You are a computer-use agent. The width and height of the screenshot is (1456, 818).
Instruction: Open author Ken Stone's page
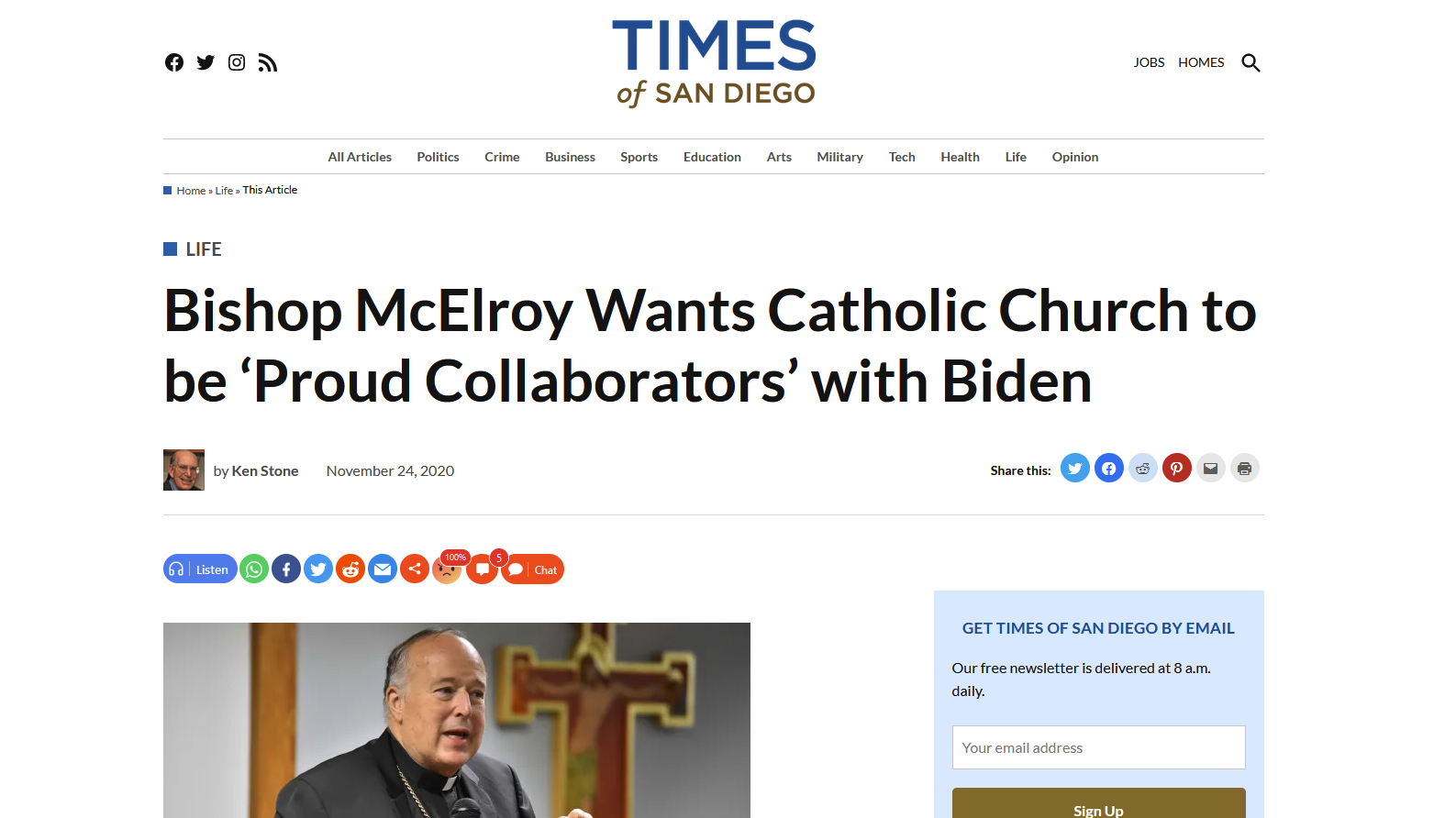point(265,470)
